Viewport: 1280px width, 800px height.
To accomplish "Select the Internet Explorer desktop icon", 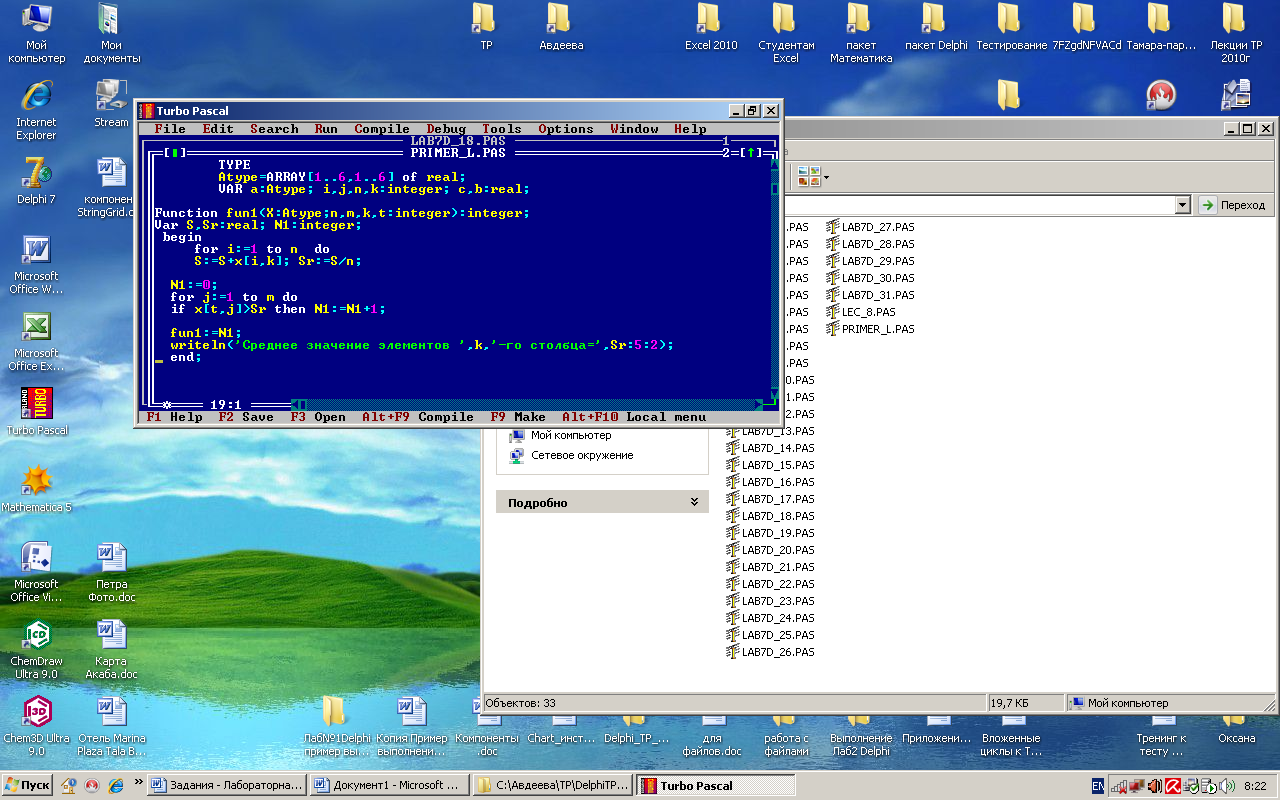I will coord(37,111).
